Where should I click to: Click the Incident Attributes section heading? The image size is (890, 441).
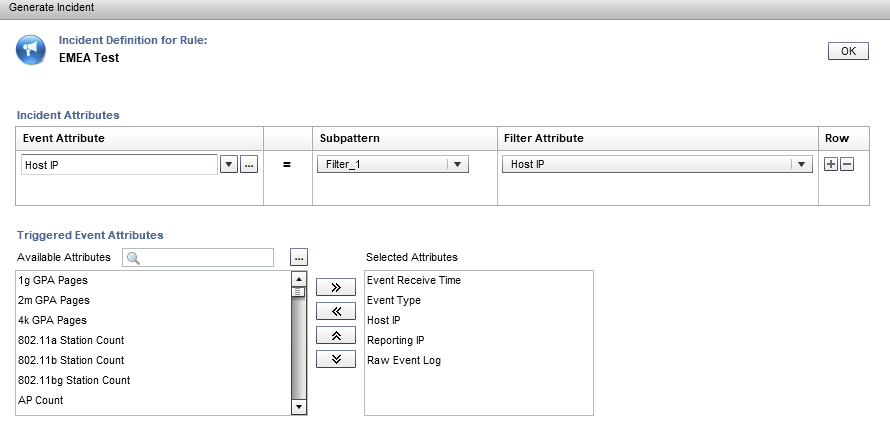click(68, 115)
